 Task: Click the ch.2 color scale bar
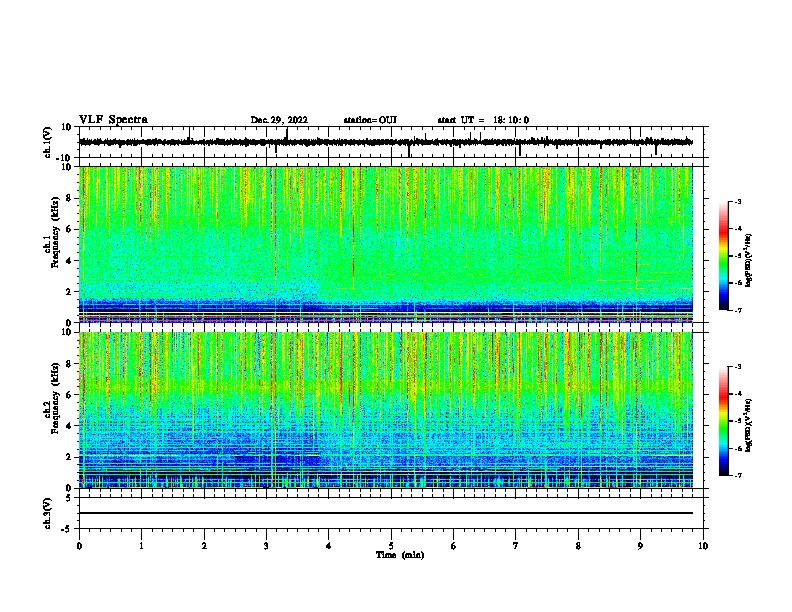(x=724, y=421)
